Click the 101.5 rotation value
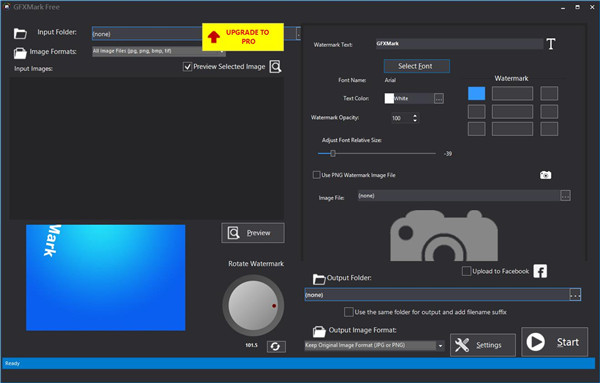The height and width of the screenshot is (383, 600). [x=251, y=345]
